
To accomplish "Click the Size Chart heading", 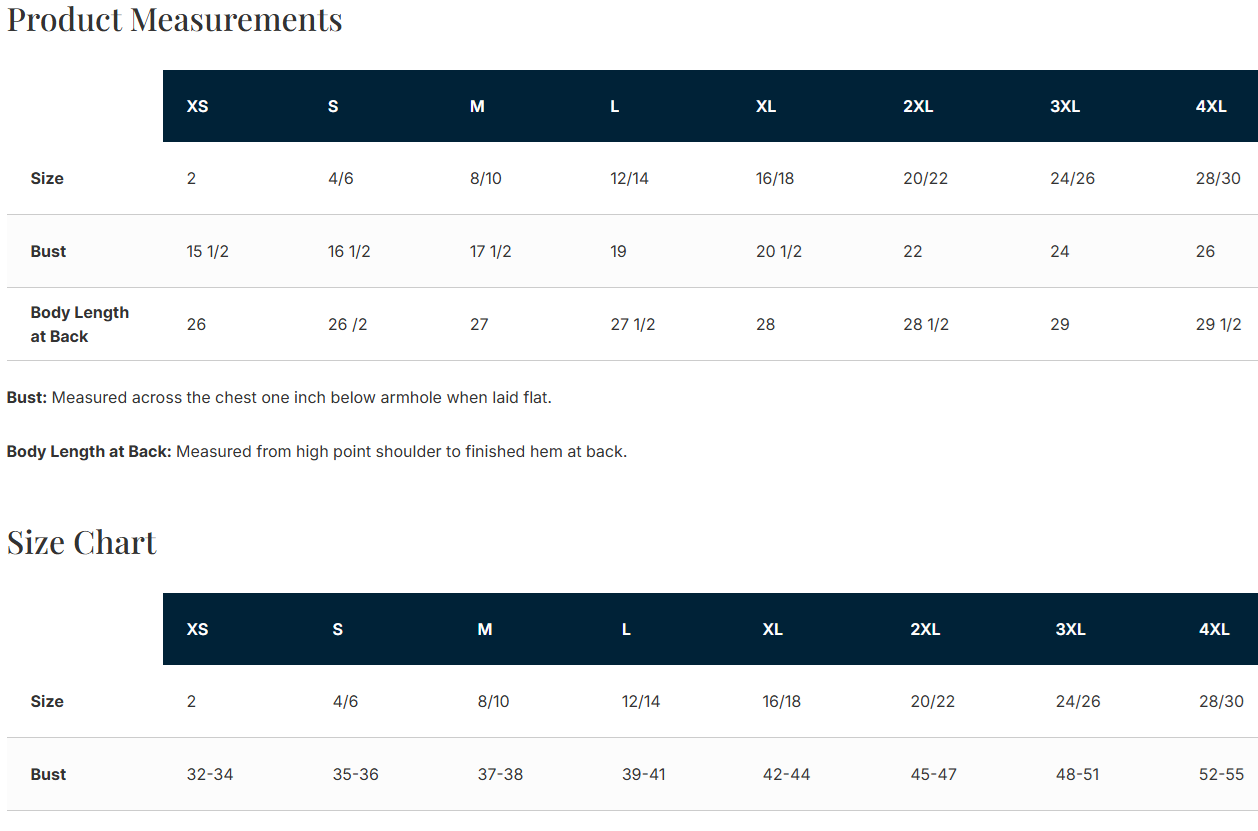I will (82, 542).
